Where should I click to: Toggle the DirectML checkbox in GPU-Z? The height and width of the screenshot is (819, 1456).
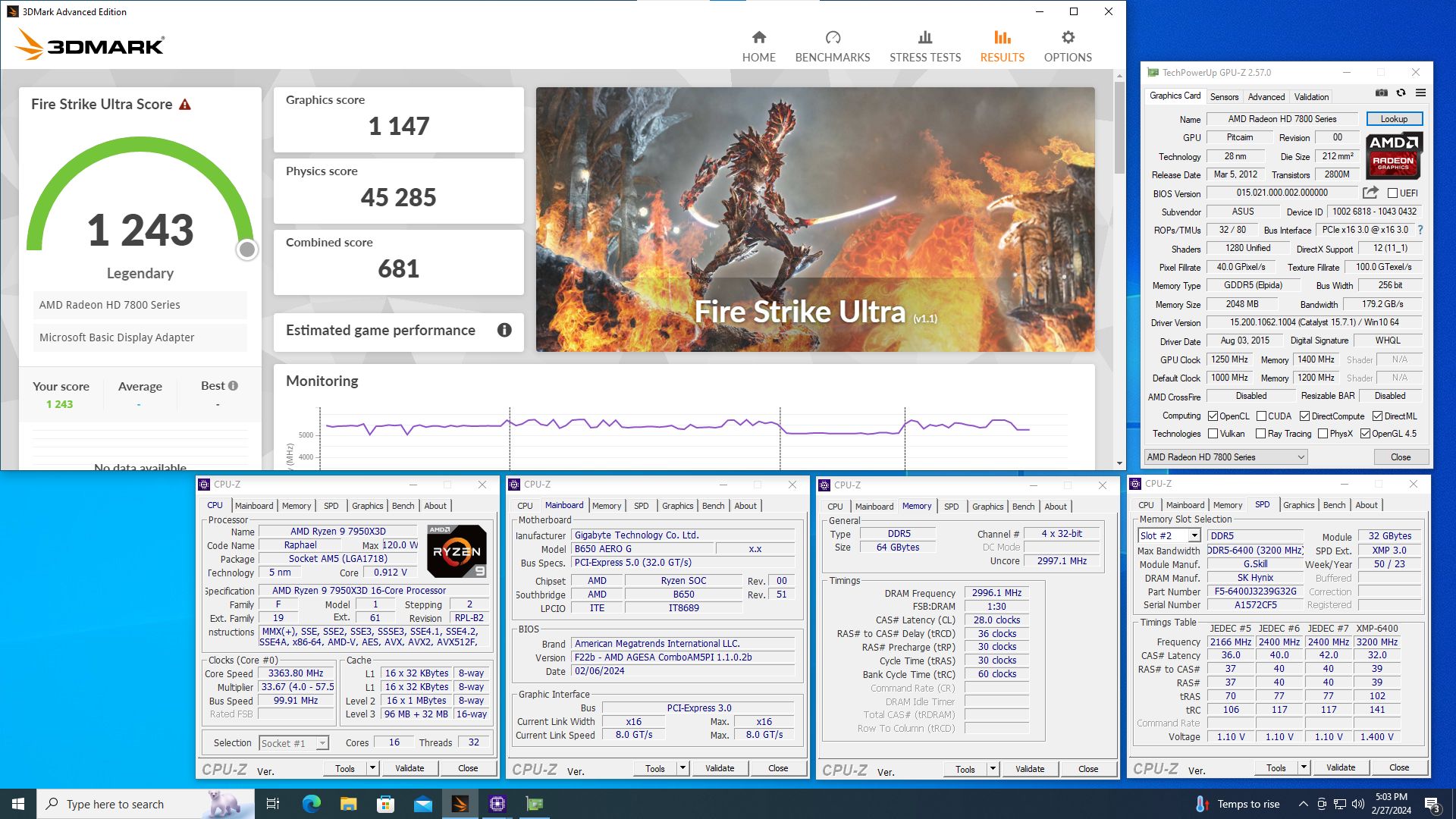click(1377, 416)
